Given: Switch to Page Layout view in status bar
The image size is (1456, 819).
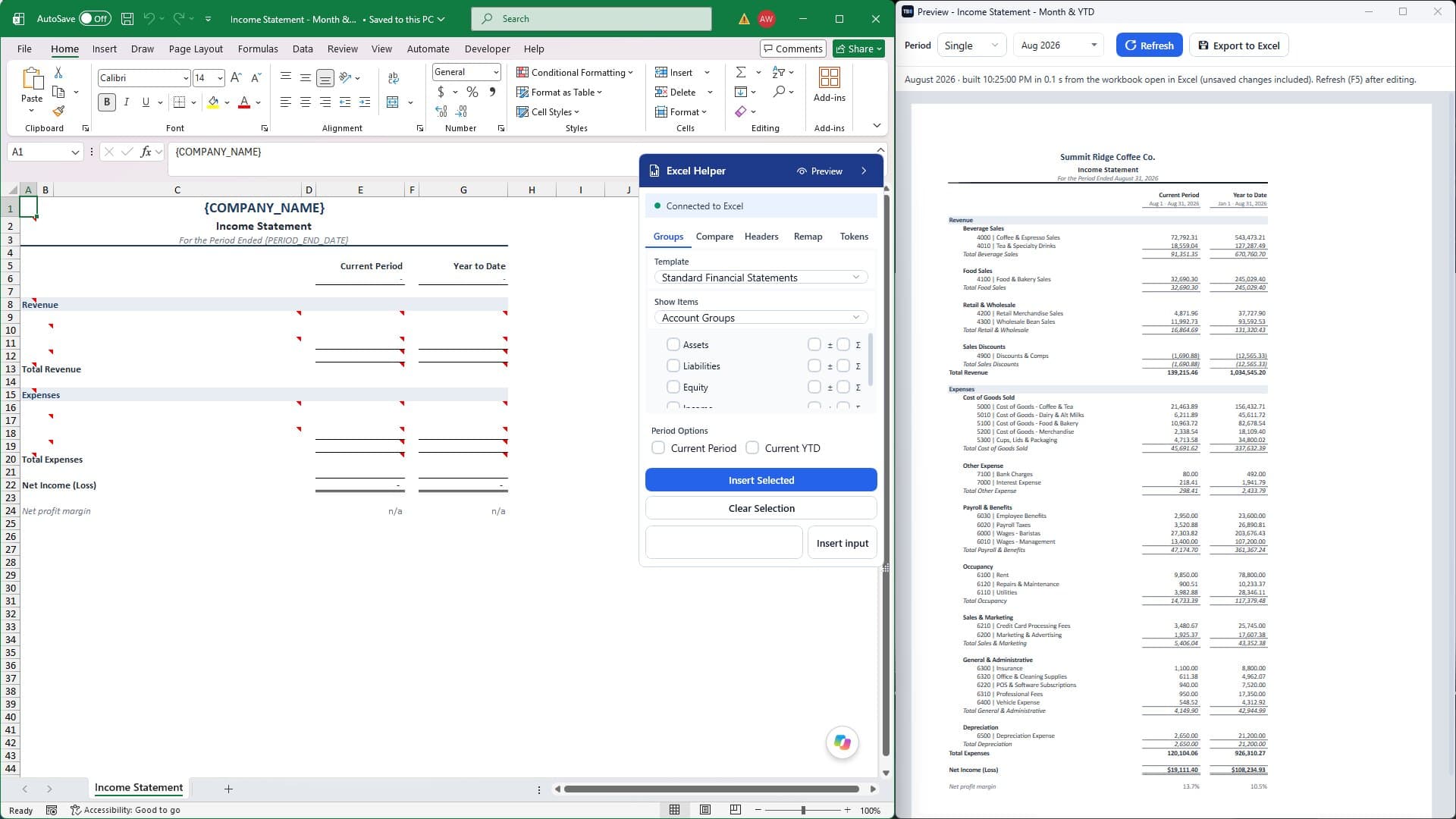Looking at the screenshot, I should point(705,810).
